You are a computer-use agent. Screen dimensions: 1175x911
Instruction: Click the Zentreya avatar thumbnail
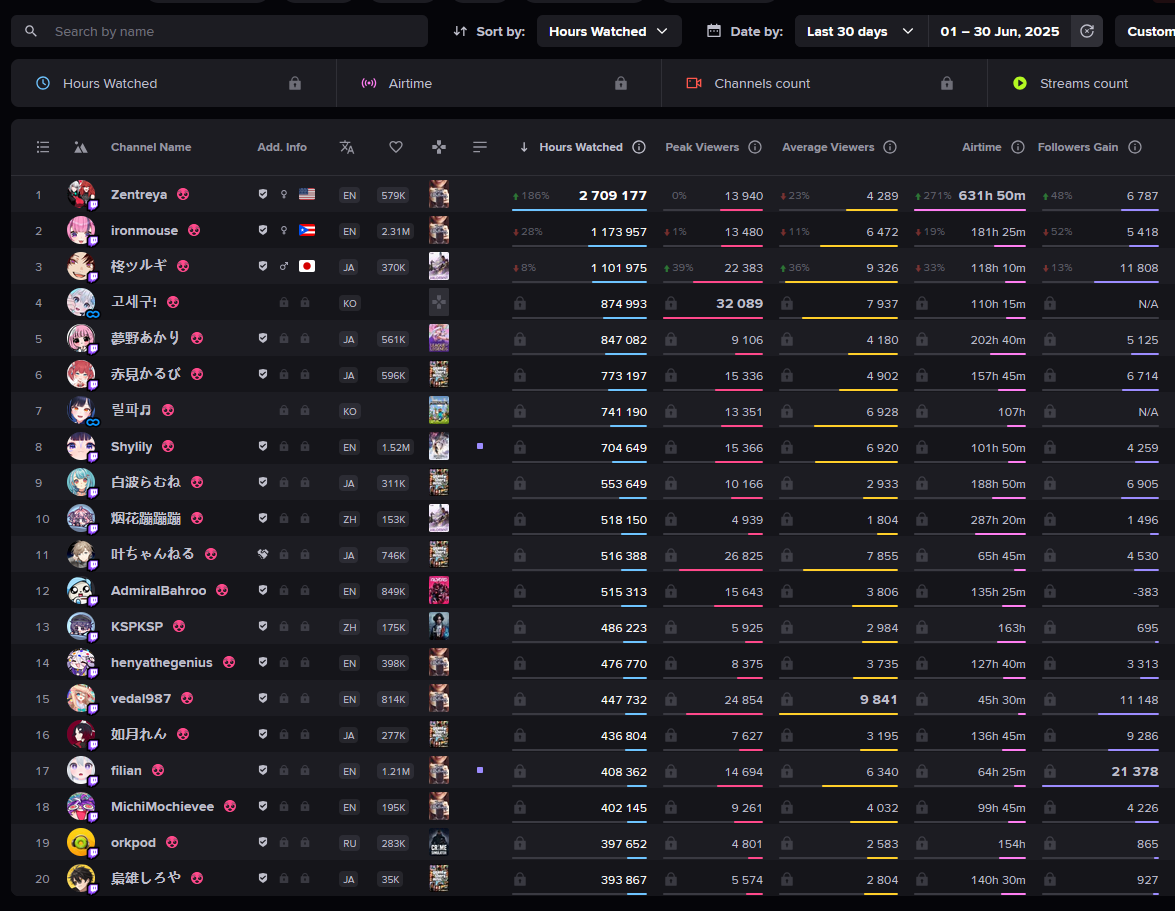coord(81,194)
